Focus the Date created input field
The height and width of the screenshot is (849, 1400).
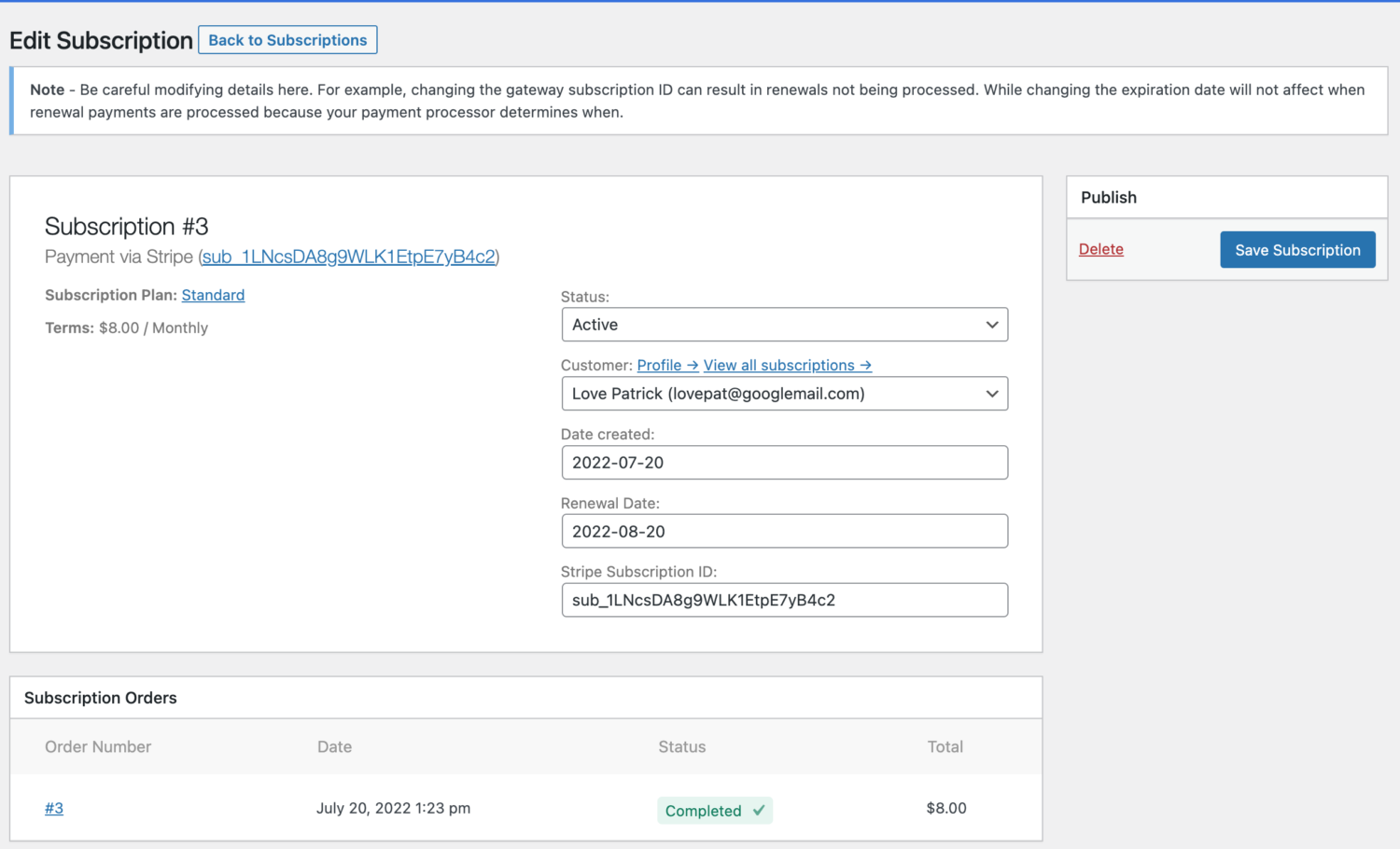pos(785,463)
